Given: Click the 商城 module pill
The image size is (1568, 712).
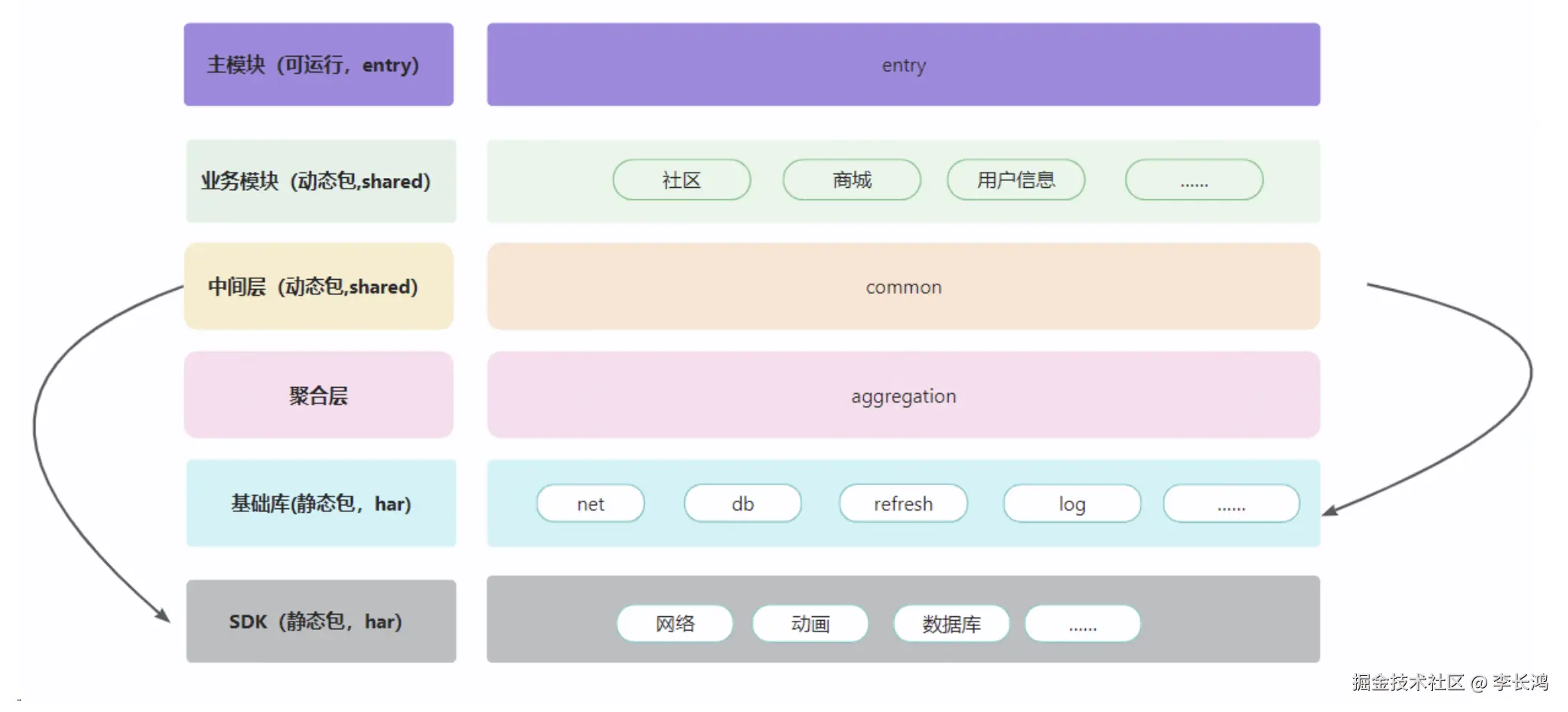Looking at the screenshot, I should pyautogui.click(x=852, y=180).
